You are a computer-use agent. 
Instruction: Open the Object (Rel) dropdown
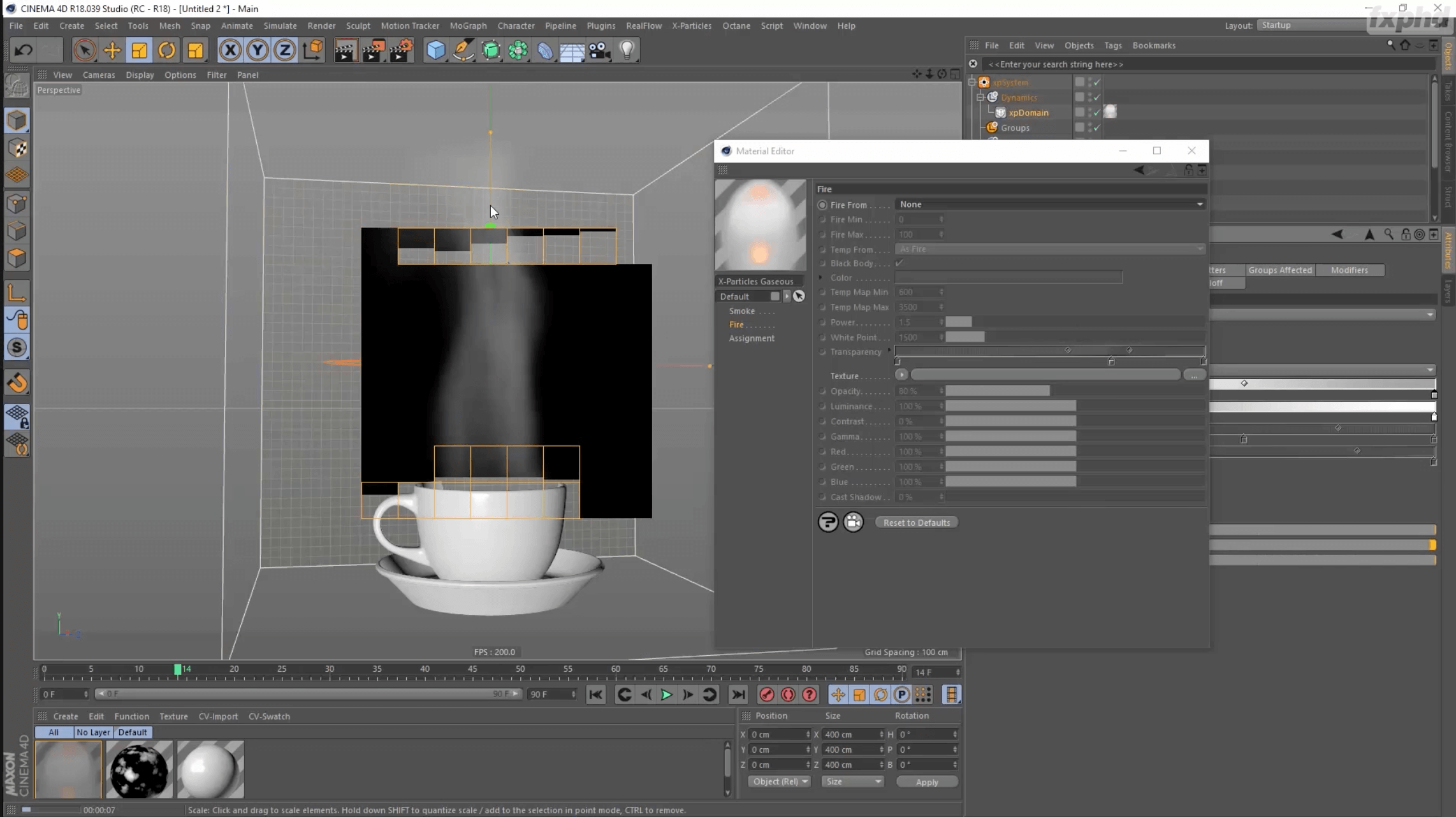pos(778,781)
